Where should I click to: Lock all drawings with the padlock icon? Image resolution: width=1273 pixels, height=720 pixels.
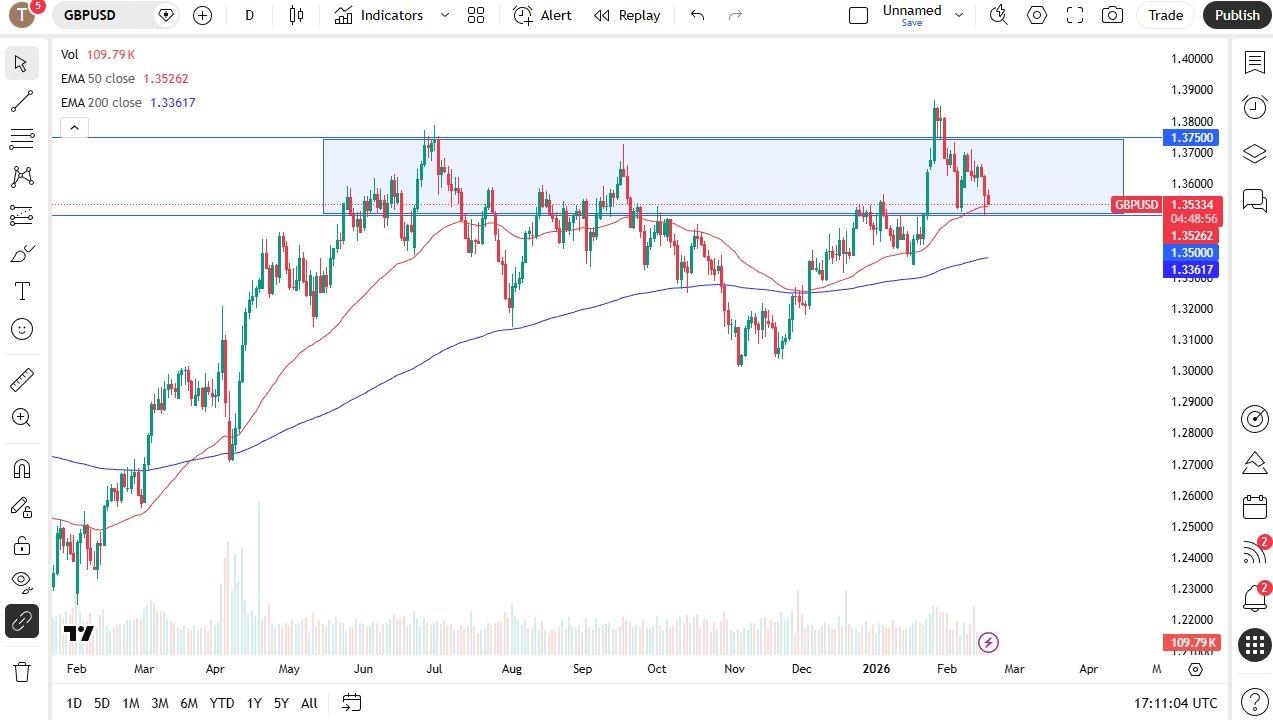click(x=22, y=544)
